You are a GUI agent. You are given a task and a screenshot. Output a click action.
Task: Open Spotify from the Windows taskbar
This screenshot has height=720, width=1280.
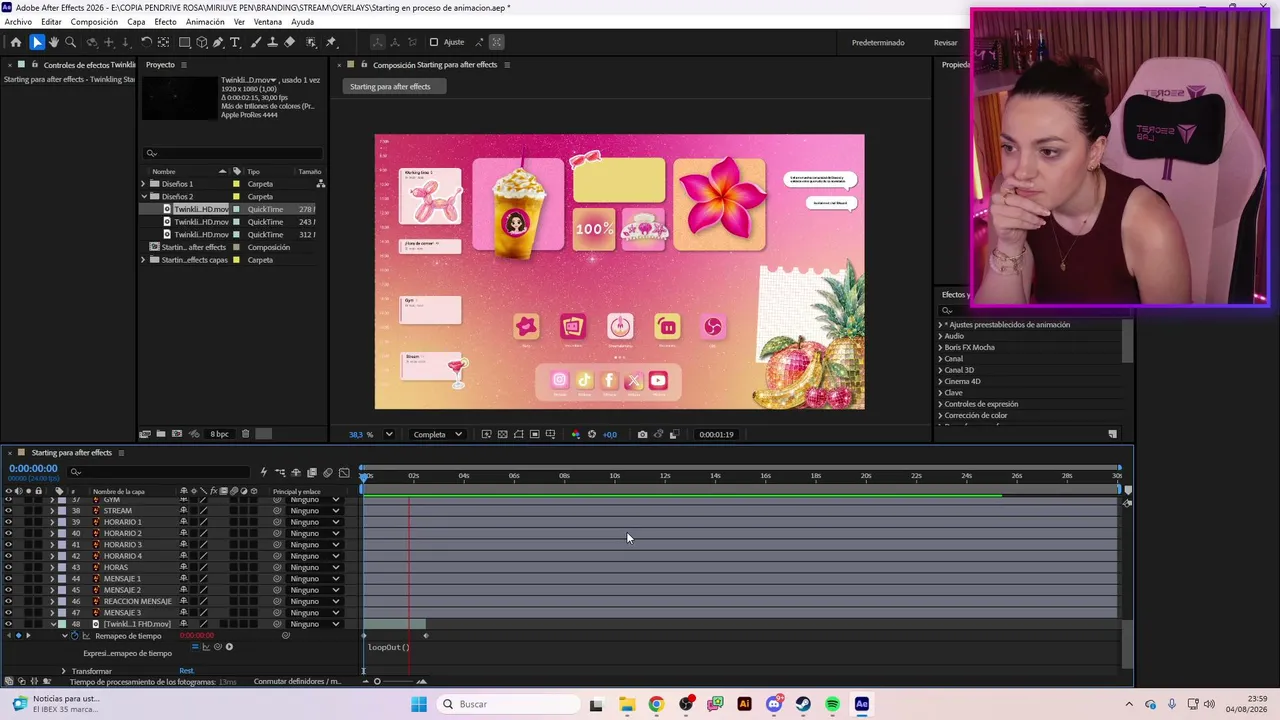pos(833,704)
